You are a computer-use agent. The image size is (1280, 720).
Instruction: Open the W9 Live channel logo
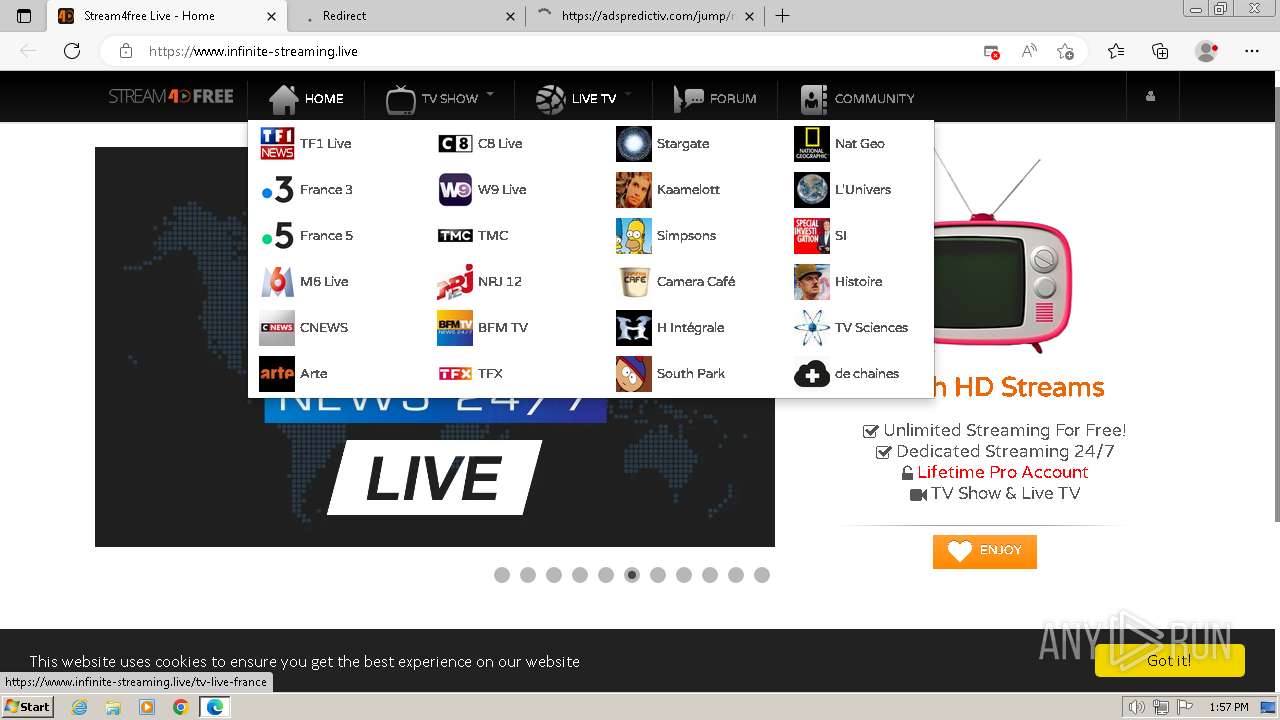coord(455,190)
